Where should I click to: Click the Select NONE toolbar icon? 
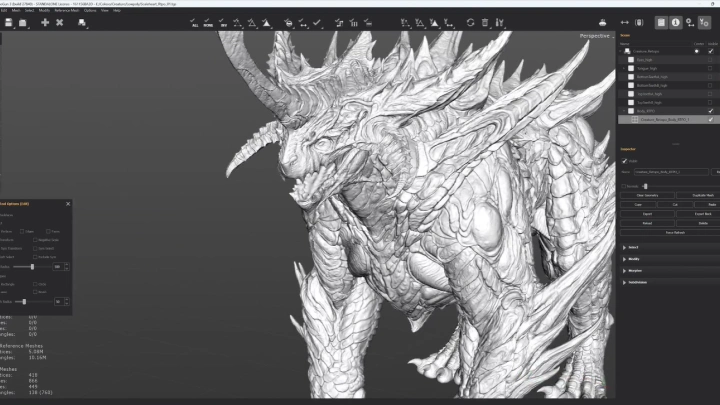point(208,22)
